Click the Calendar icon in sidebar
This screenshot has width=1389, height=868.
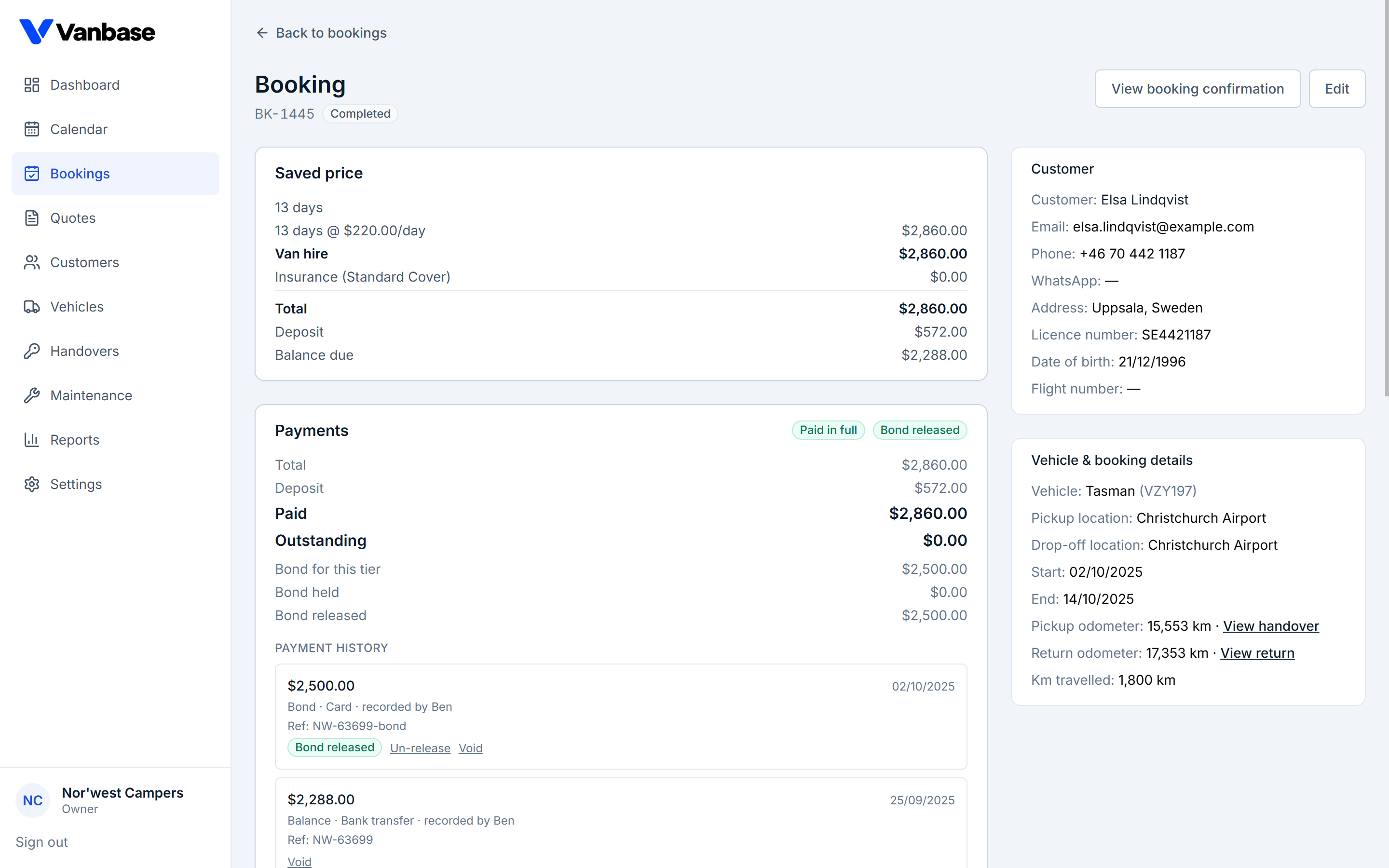31,129
